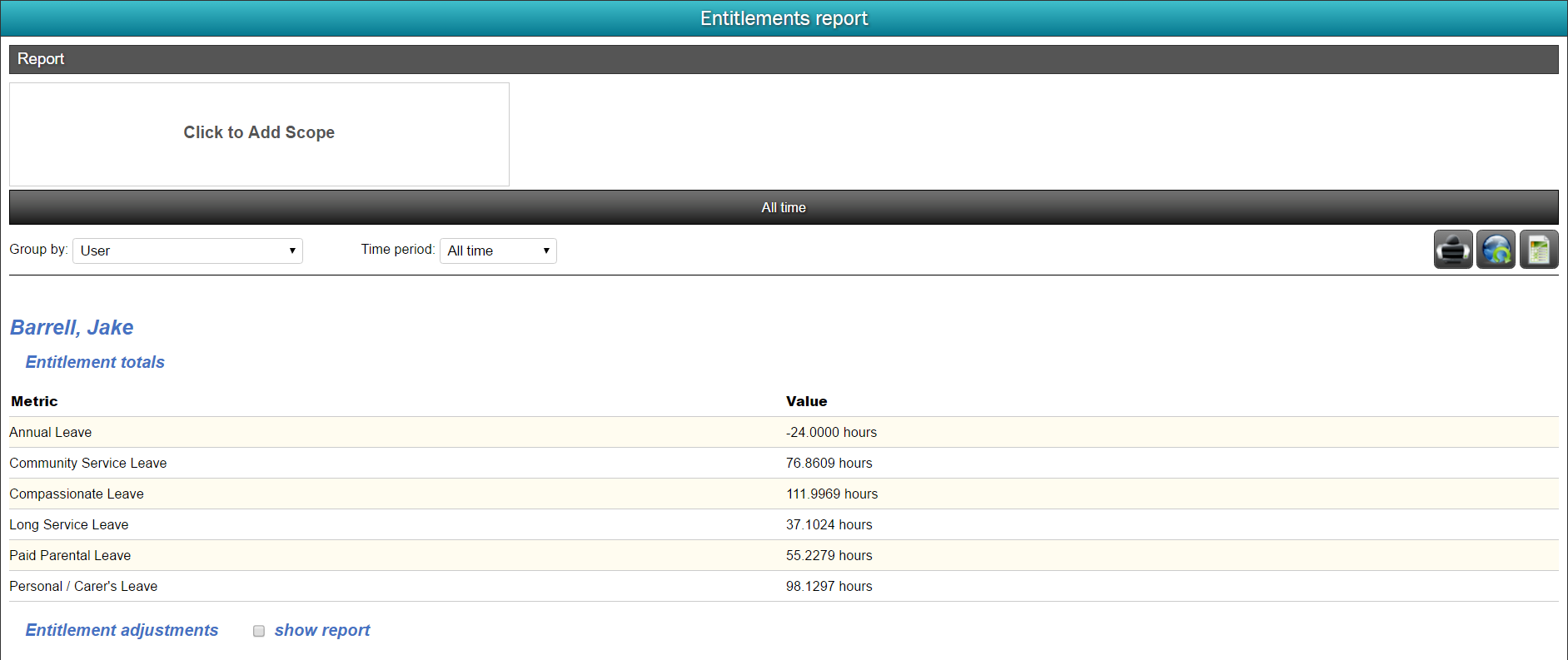This screenshot has height=660, width=1568.
Task: Click the Entitlement totals heading
Action: click(95, 362)
